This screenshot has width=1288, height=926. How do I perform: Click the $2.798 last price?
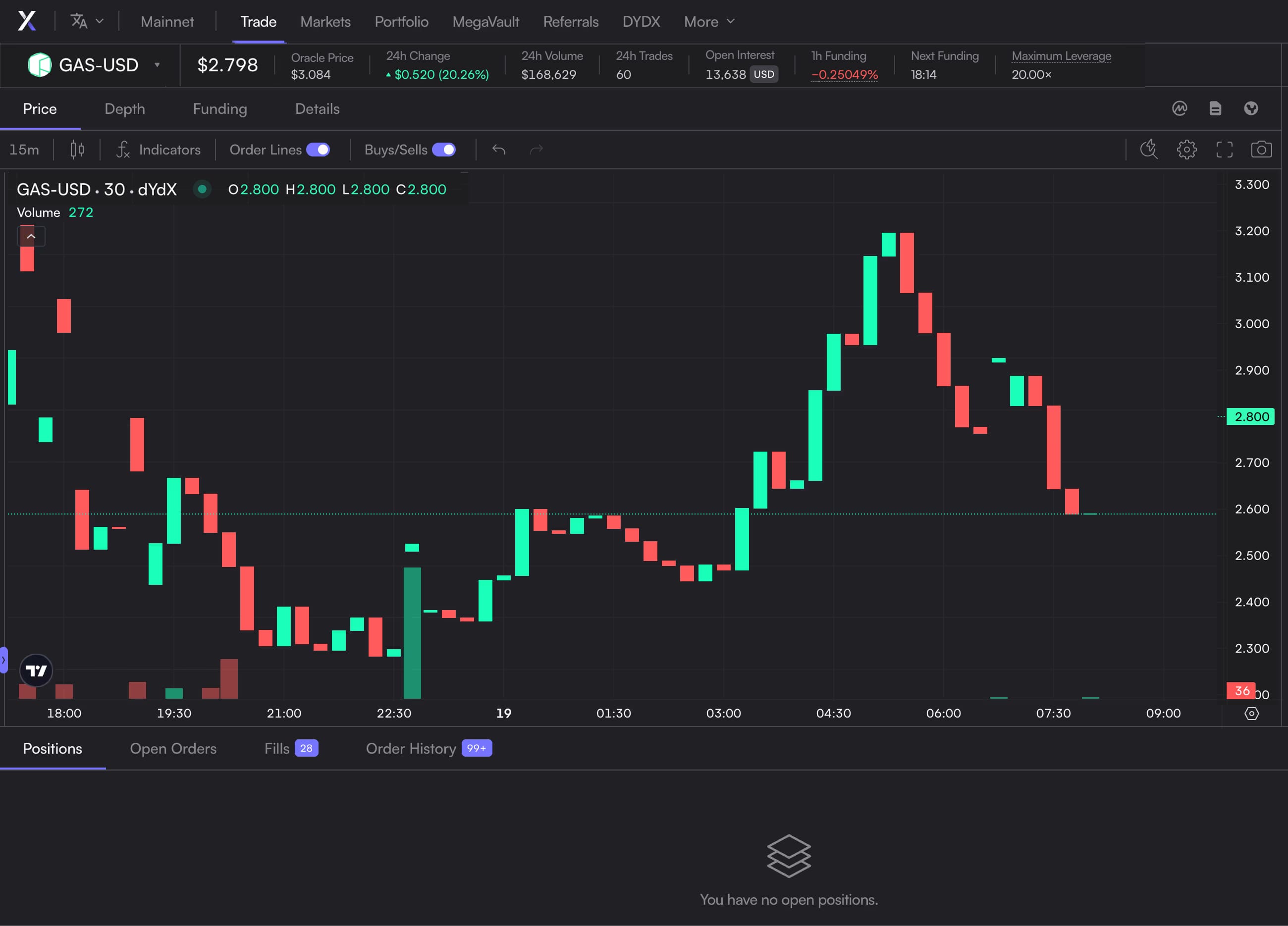(x=227, y=65)
